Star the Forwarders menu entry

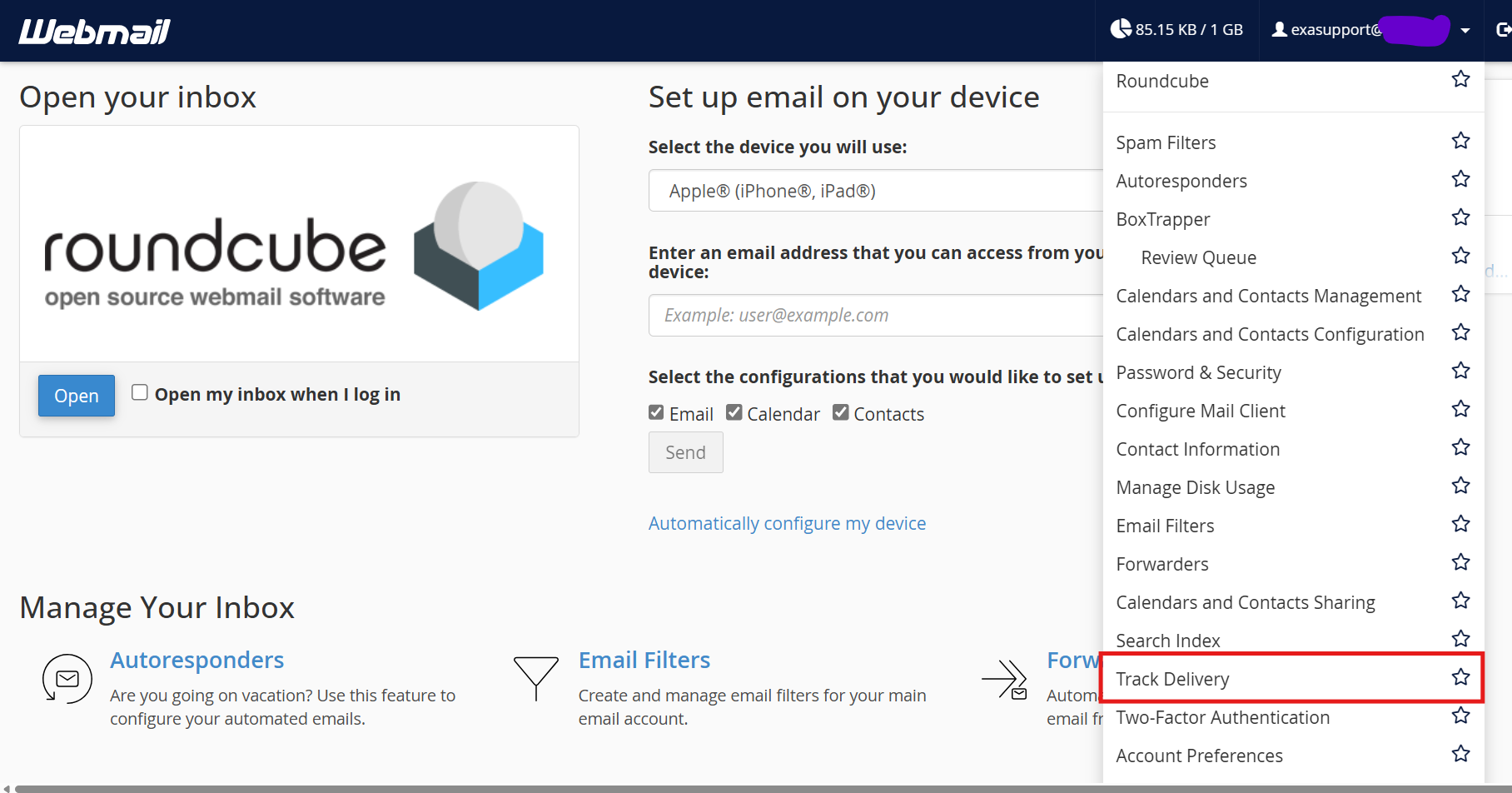[x=1460, y=562]
